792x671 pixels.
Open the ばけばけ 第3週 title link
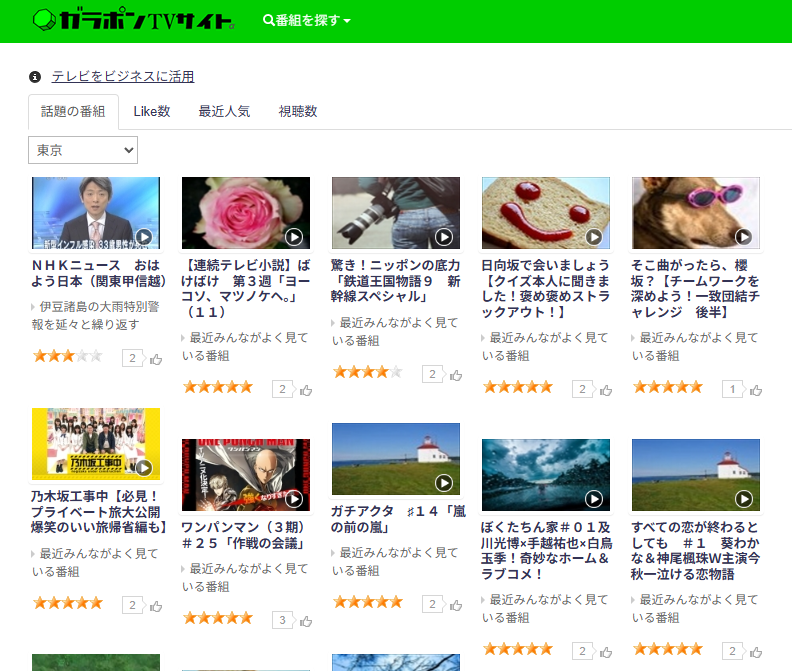coord(246,289)
